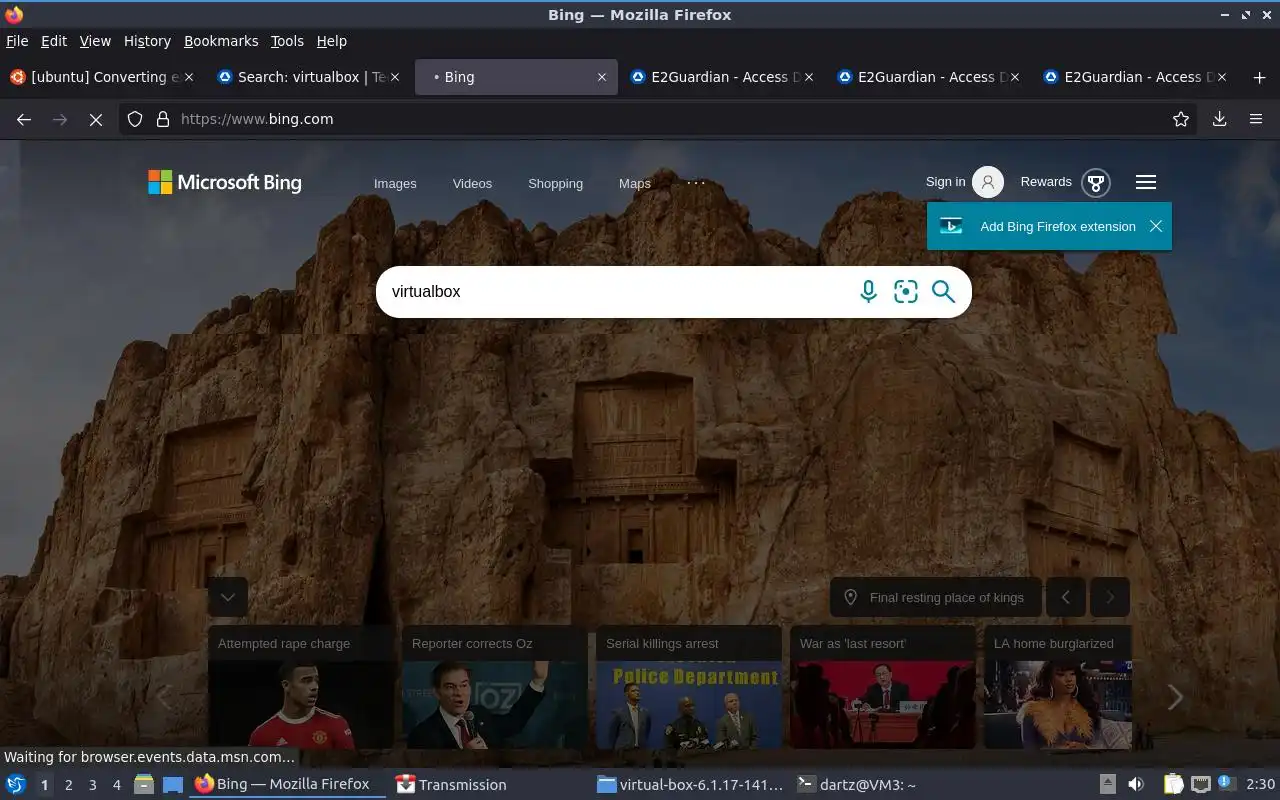
Task: Open War as 'last resort' card
Action: 882,688
